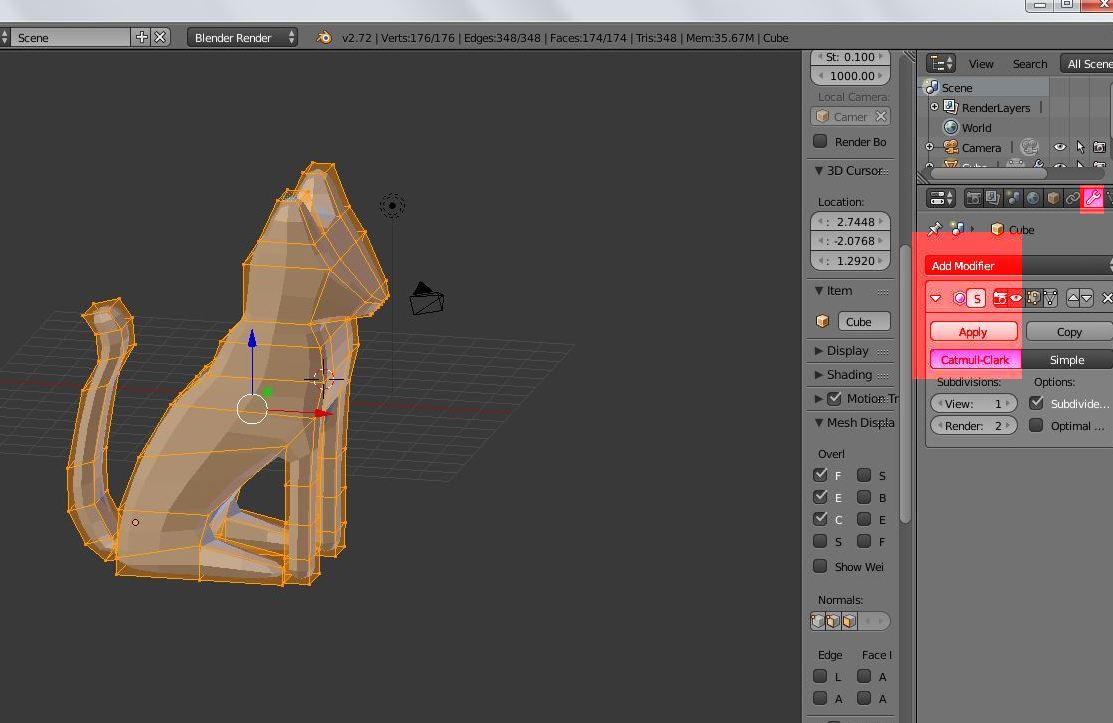Click the View subdivisions value field
This screenshot has height=723, width=1113.
tap(973, 403)
